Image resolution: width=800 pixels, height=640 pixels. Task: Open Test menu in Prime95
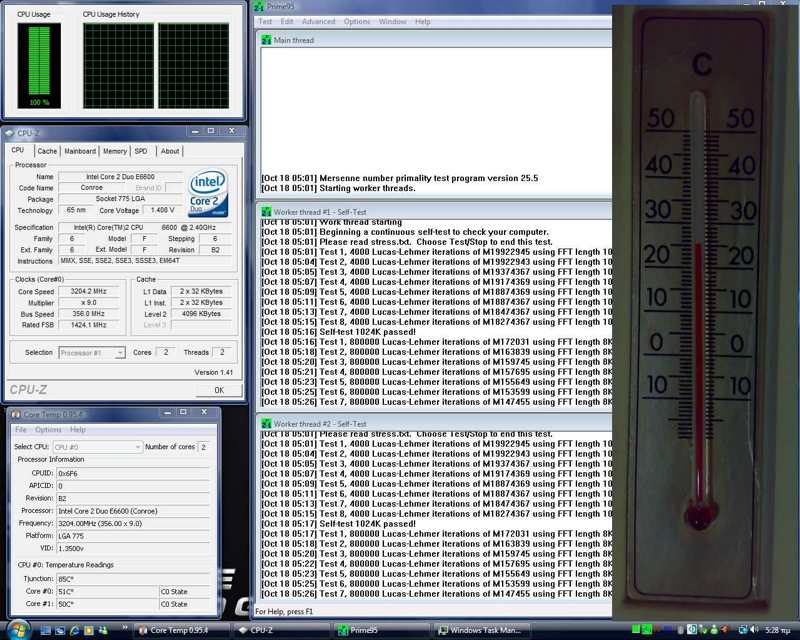(265, 21)
